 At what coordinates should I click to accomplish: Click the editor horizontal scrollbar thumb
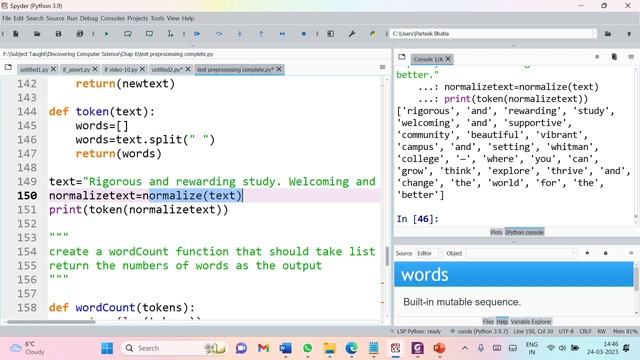[x=51, y=322]
